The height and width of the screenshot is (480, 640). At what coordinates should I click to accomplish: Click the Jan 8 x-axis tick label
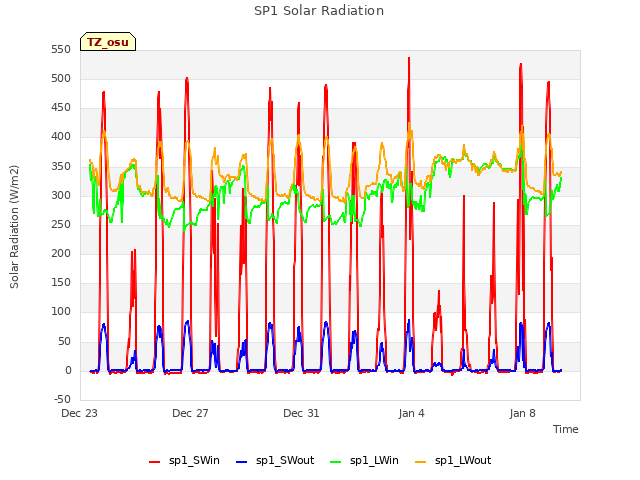[522, 413]
